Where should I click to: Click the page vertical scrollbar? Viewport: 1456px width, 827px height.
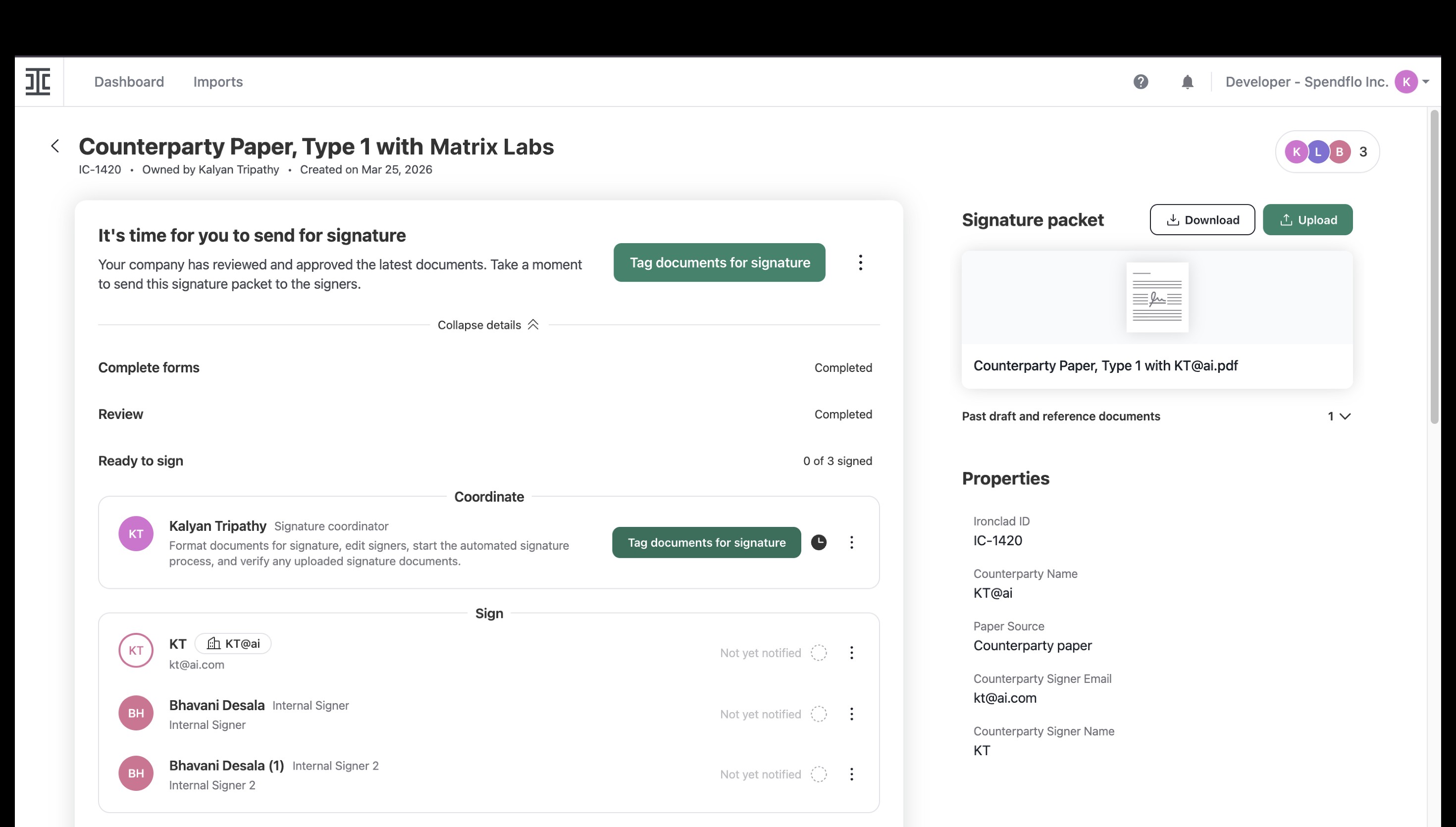tap(1434, 267)
